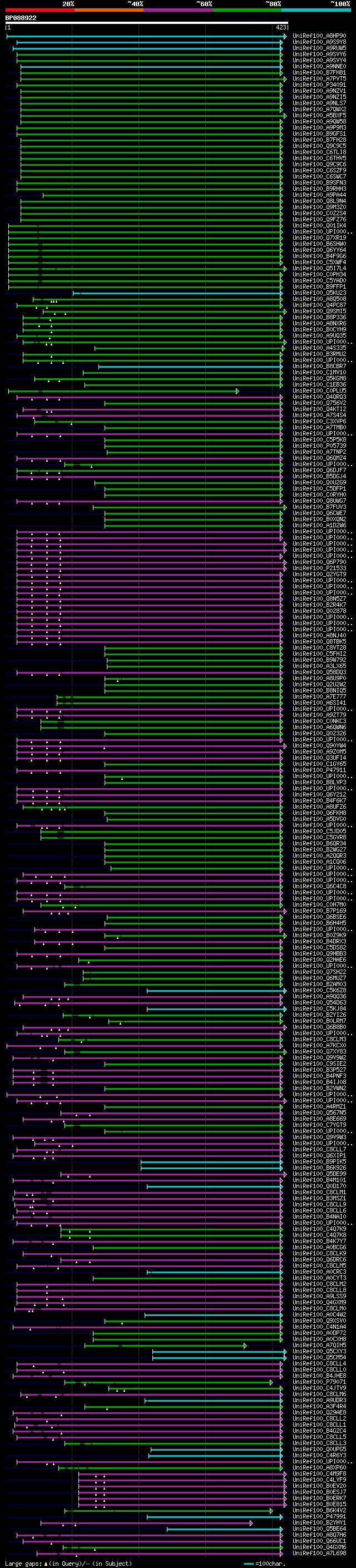Click the UniRef100_Q0U2G9 label
Screen dimensions: 356x1568
point(319,483)
